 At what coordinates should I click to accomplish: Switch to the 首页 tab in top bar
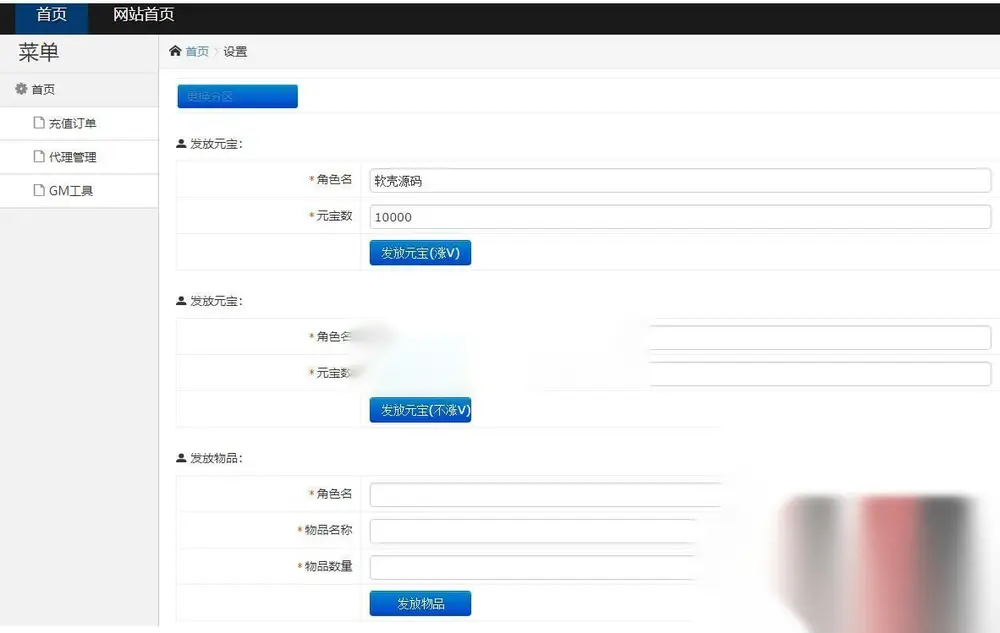pos(52,17)
